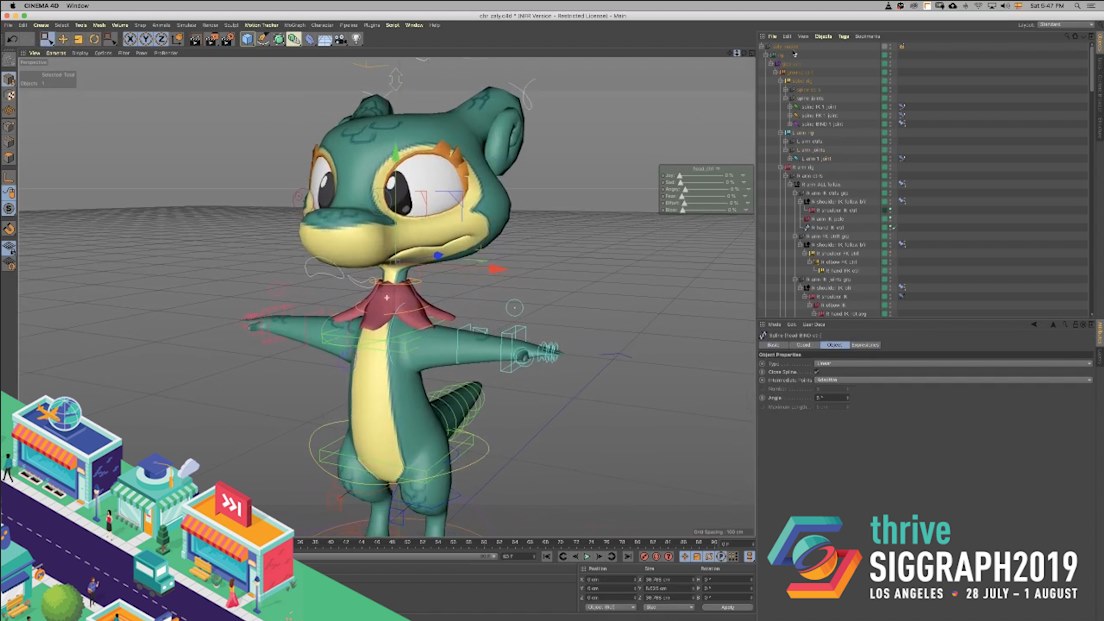The image size is (1104, 621).
Task: Open the Intermediate Points dropdown
Action: click(953, 380)
